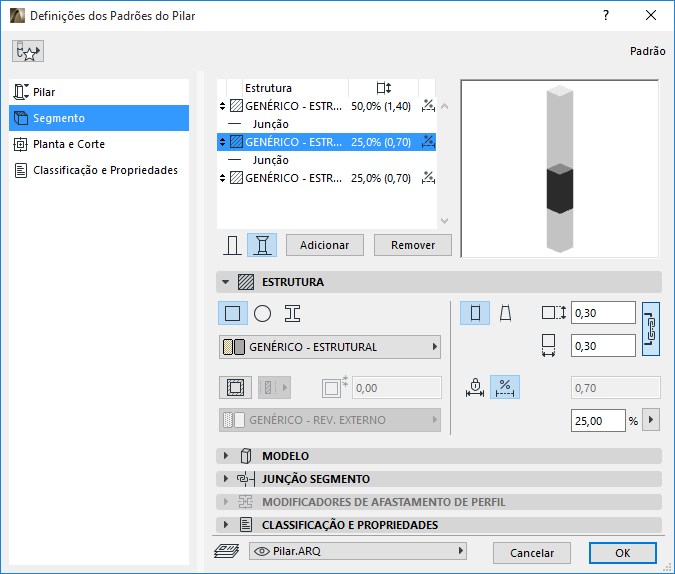Click the OK button
The image size is (675, 574).
coord(622,553)
